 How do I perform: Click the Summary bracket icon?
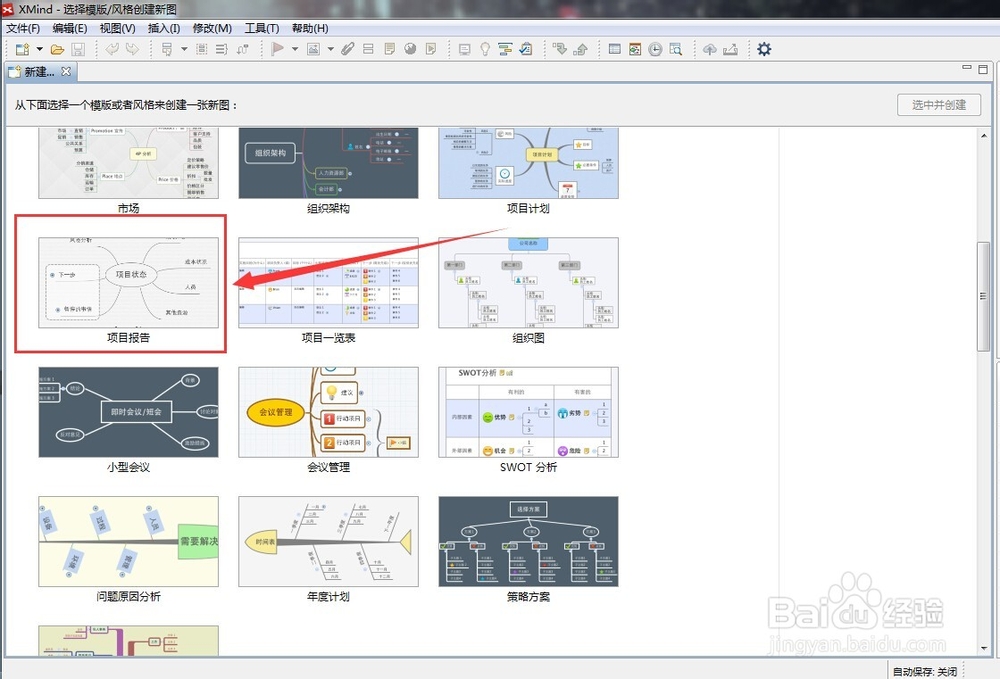tap(221, 49)
